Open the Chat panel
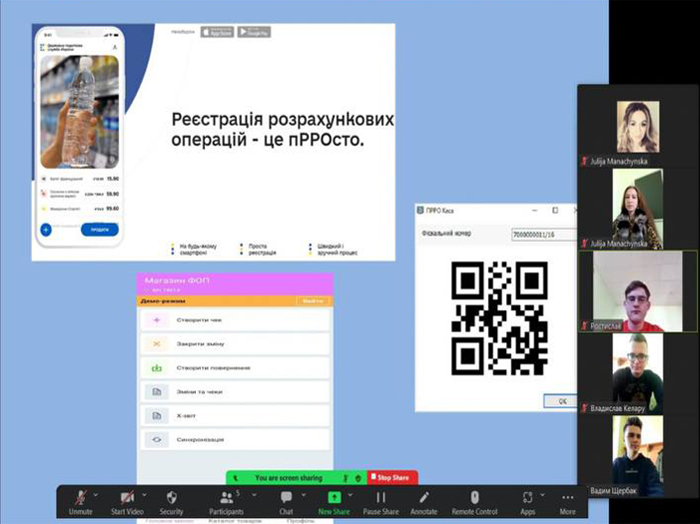700x524 pixels. pyautogui.click(x=286, y=503)
